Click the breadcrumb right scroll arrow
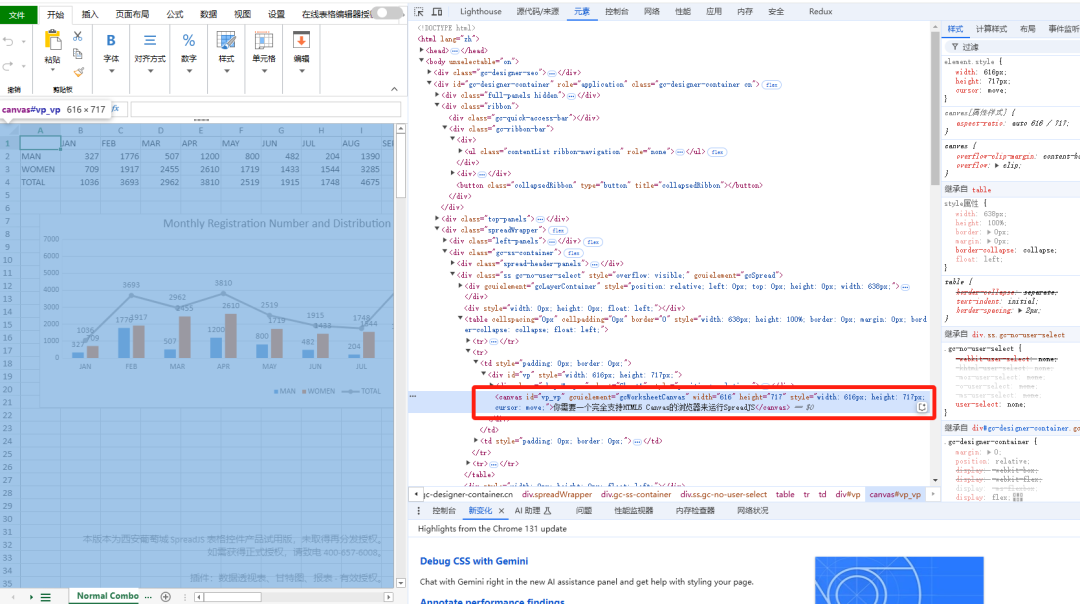 pos(933,494)
